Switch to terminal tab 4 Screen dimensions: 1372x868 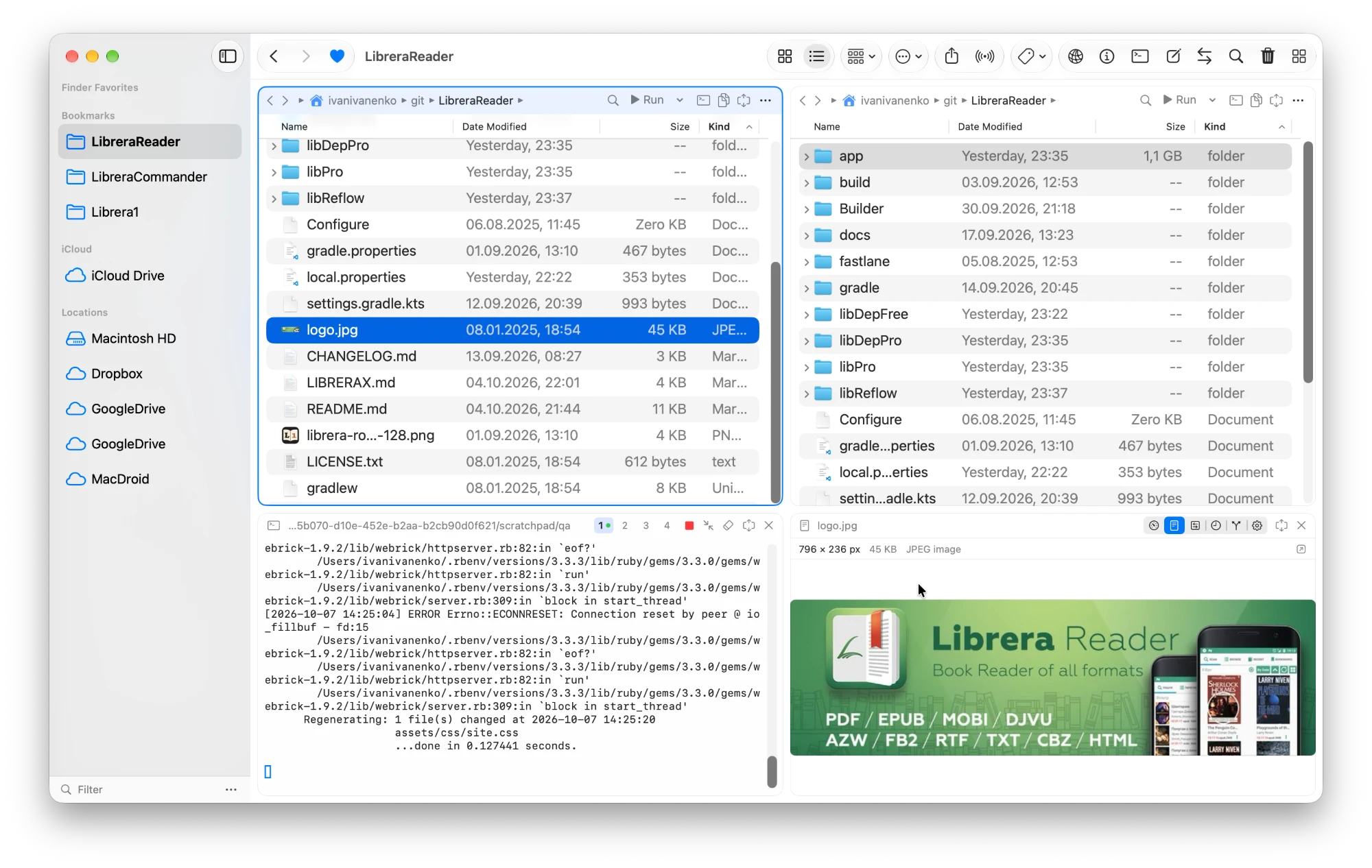pos(667,525)
